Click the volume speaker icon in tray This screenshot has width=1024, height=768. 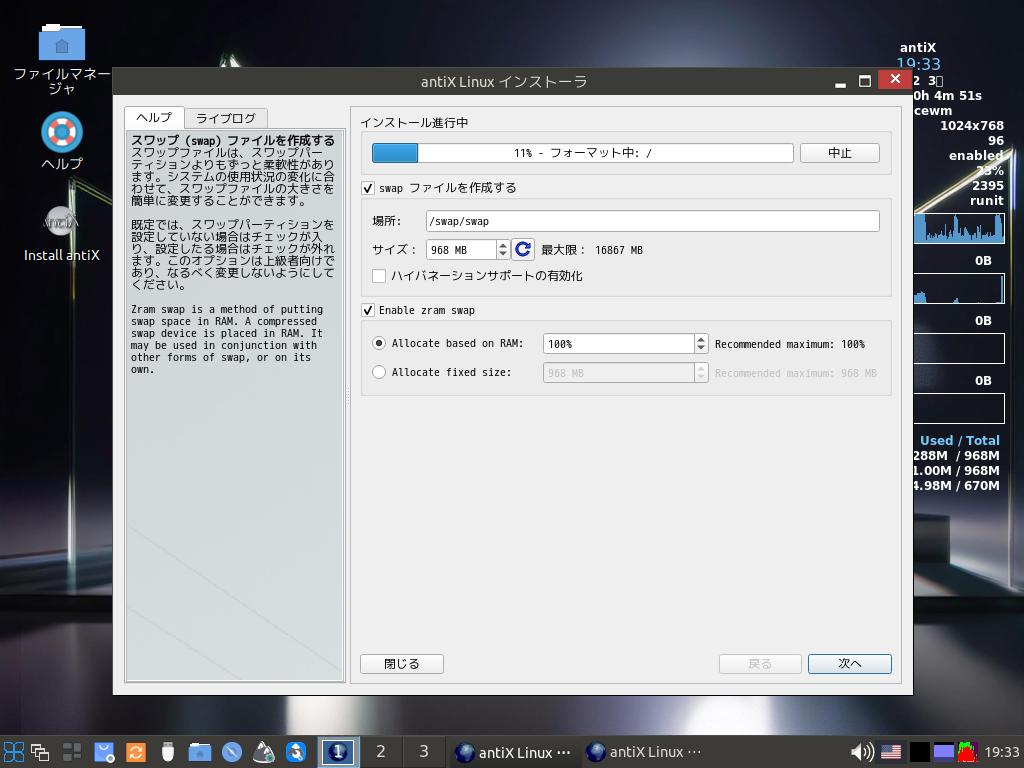860,752
